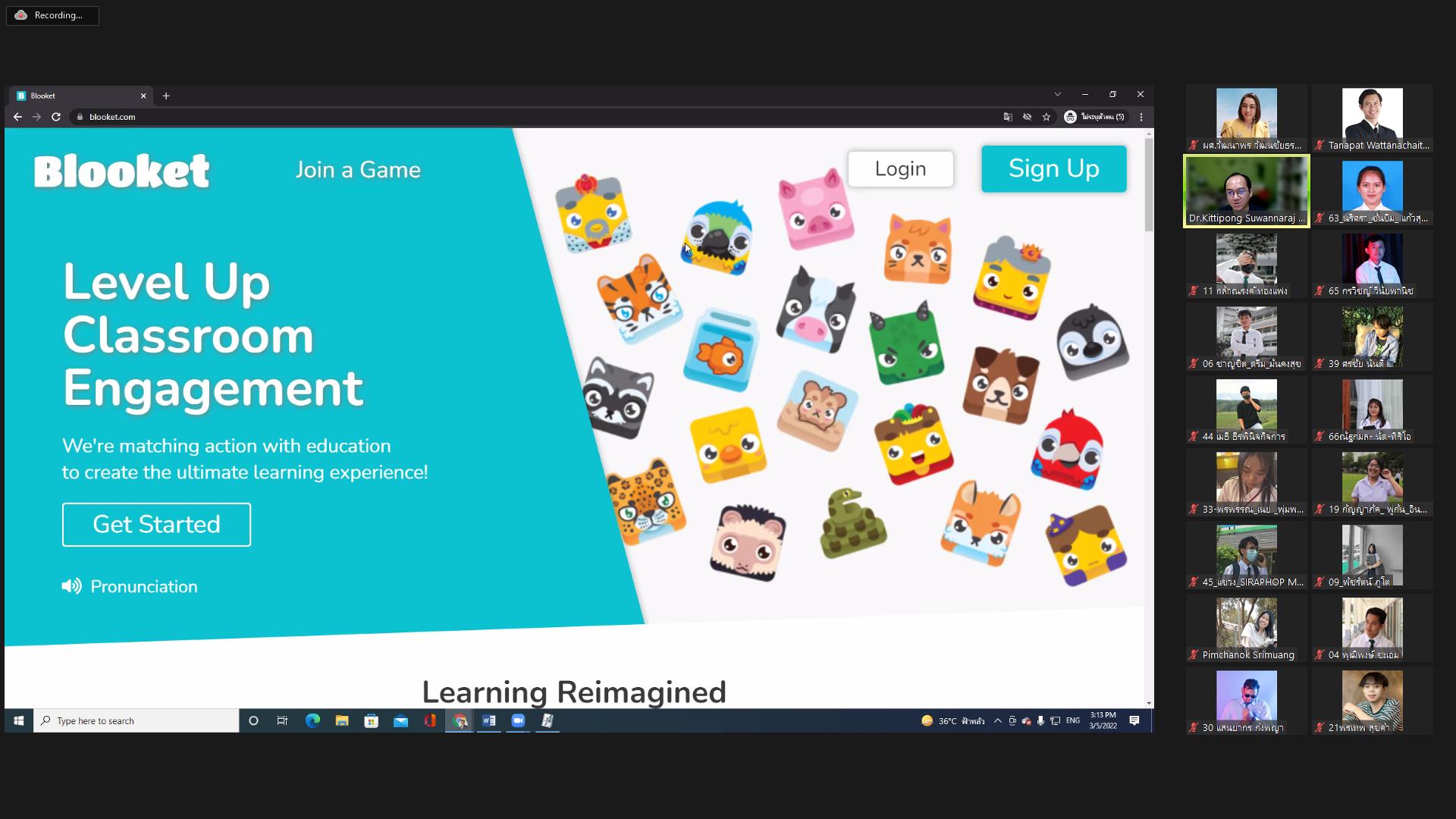Select Dr.Kittipong Suwannaraj video tile

tap(1247, 190)
